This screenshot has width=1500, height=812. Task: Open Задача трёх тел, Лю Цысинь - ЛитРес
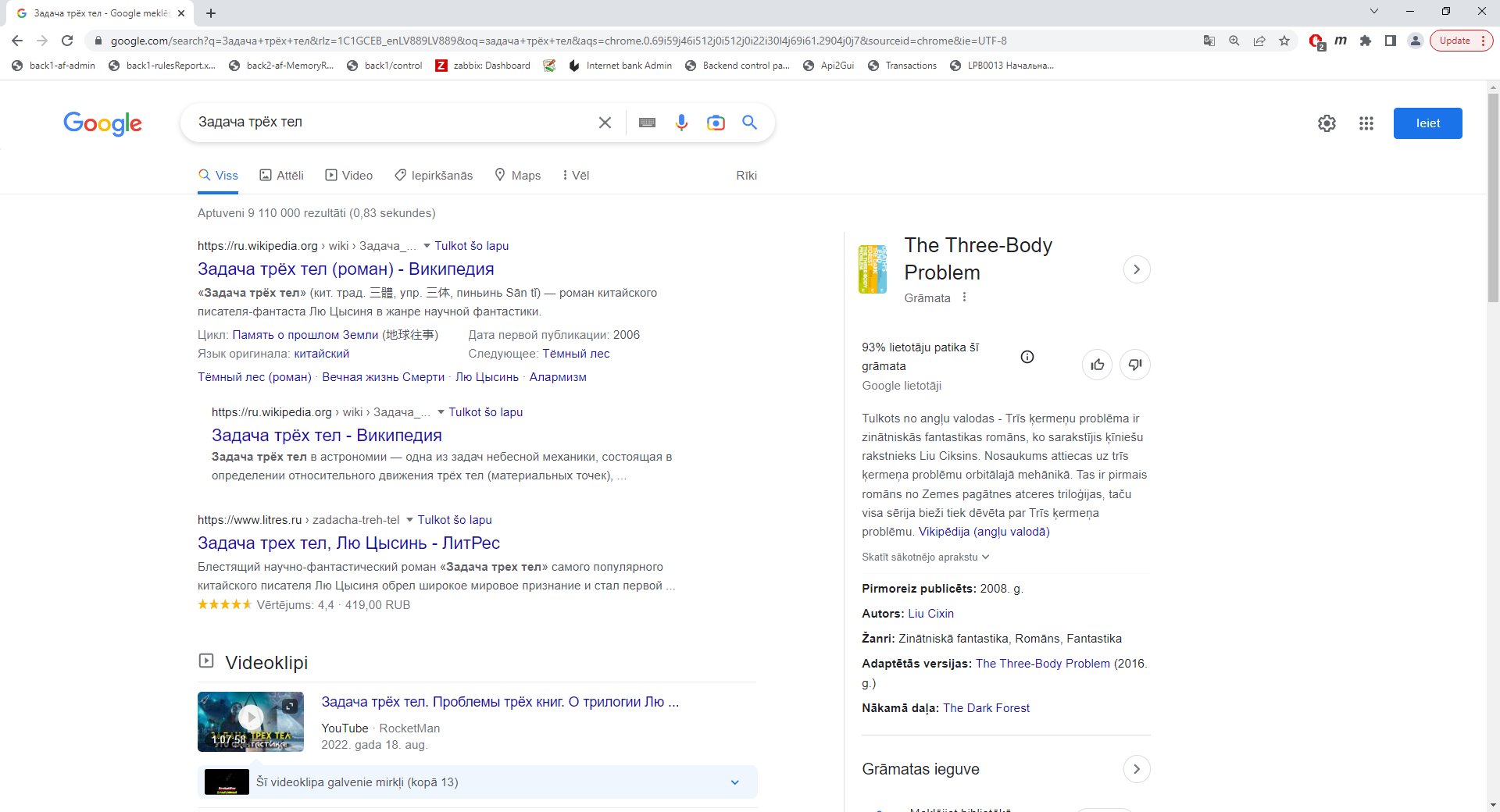(x=348, y=543)
